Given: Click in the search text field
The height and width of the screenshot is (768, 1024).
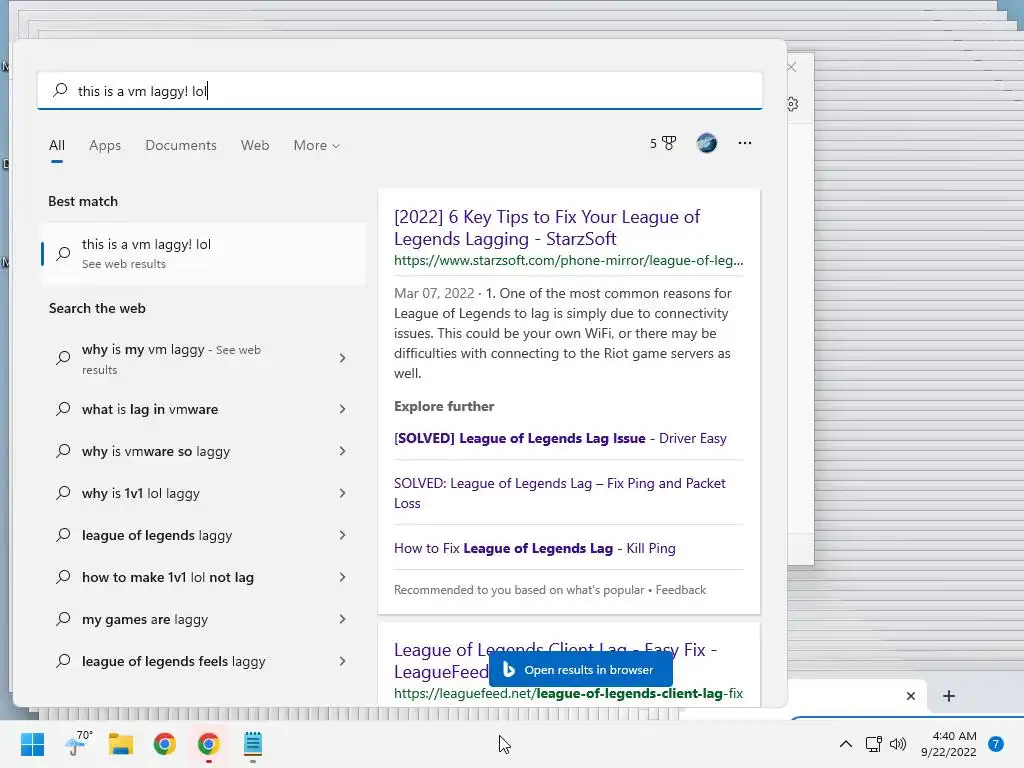Looking at the screenshot, I should coord(400,91).
